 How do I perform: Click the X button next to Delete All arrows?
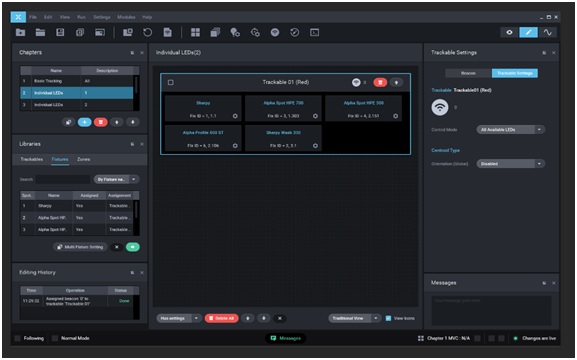coord(280,318)
